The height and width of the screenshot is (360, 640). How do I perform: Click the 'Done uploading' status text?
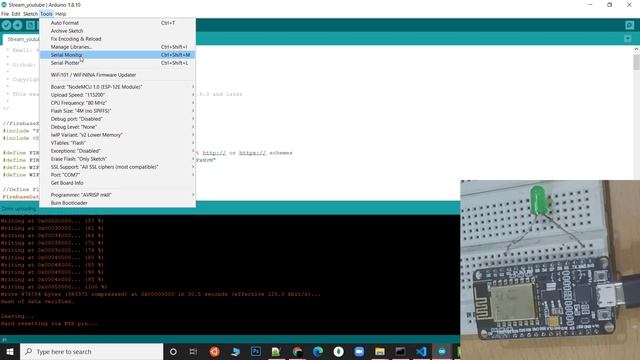pyautogui.click(x=19, y=209)
